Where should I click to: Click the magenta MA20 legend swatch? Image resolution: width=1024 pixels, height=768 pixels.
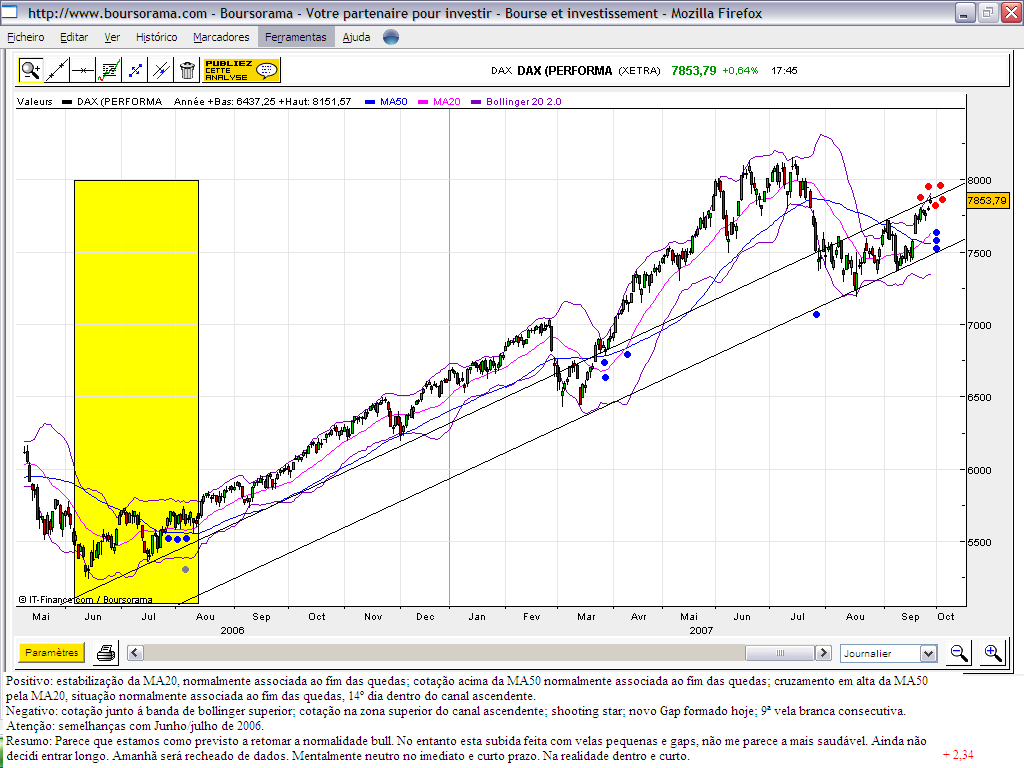(x=423, y=102)
